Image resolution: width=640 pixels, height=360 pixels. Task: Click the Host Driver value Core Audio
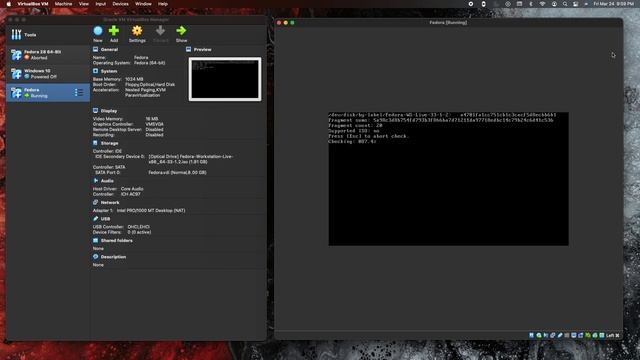point(132,189)
